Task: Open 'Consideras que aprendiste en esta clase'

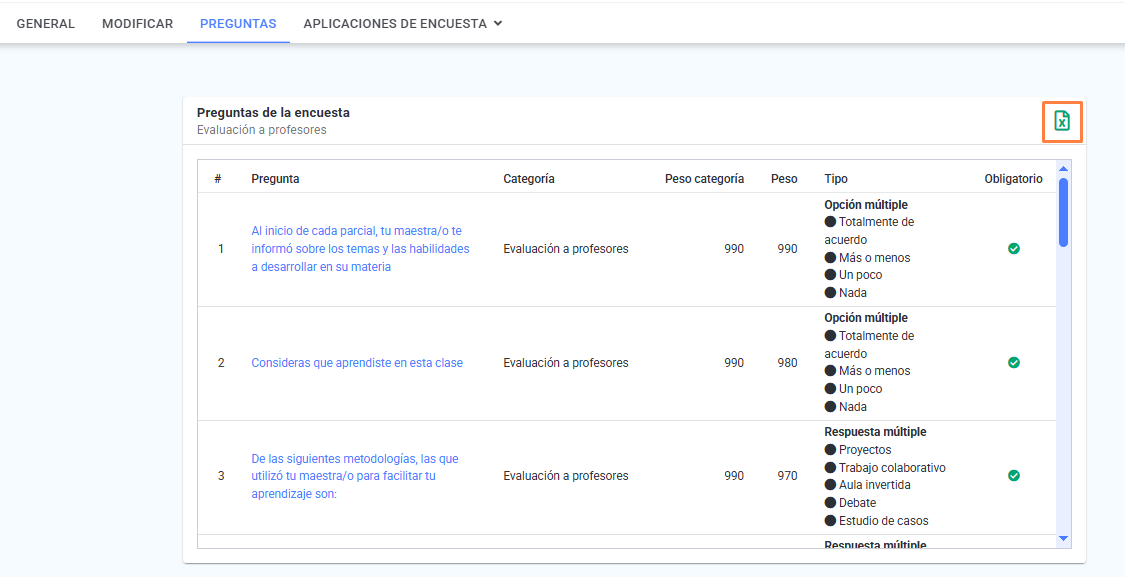Action: tap(357, 363)
